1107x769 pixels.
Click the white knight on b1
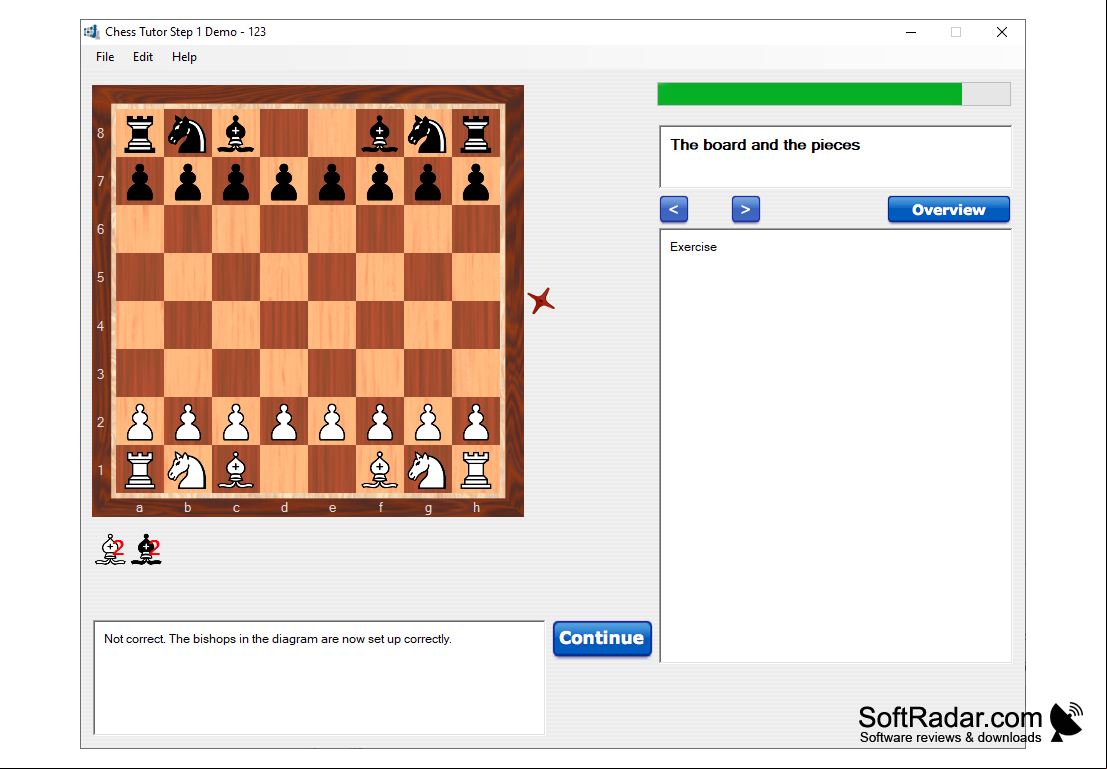click(x=188, y=470)
